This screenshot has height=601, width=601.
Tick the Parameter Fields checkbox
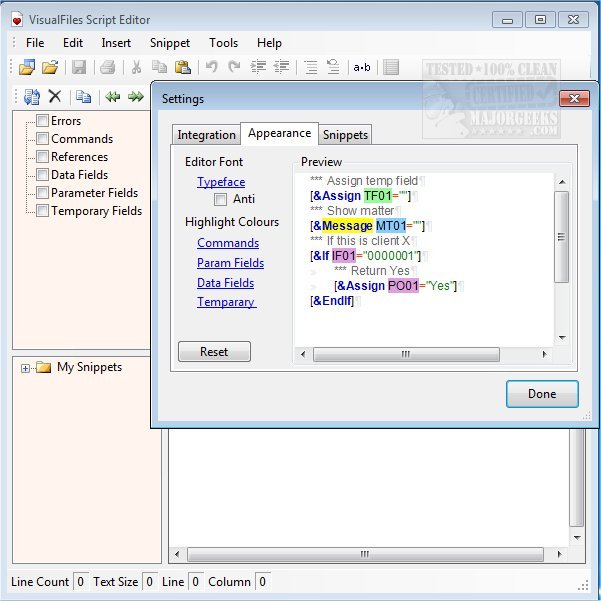pos(42,192)
